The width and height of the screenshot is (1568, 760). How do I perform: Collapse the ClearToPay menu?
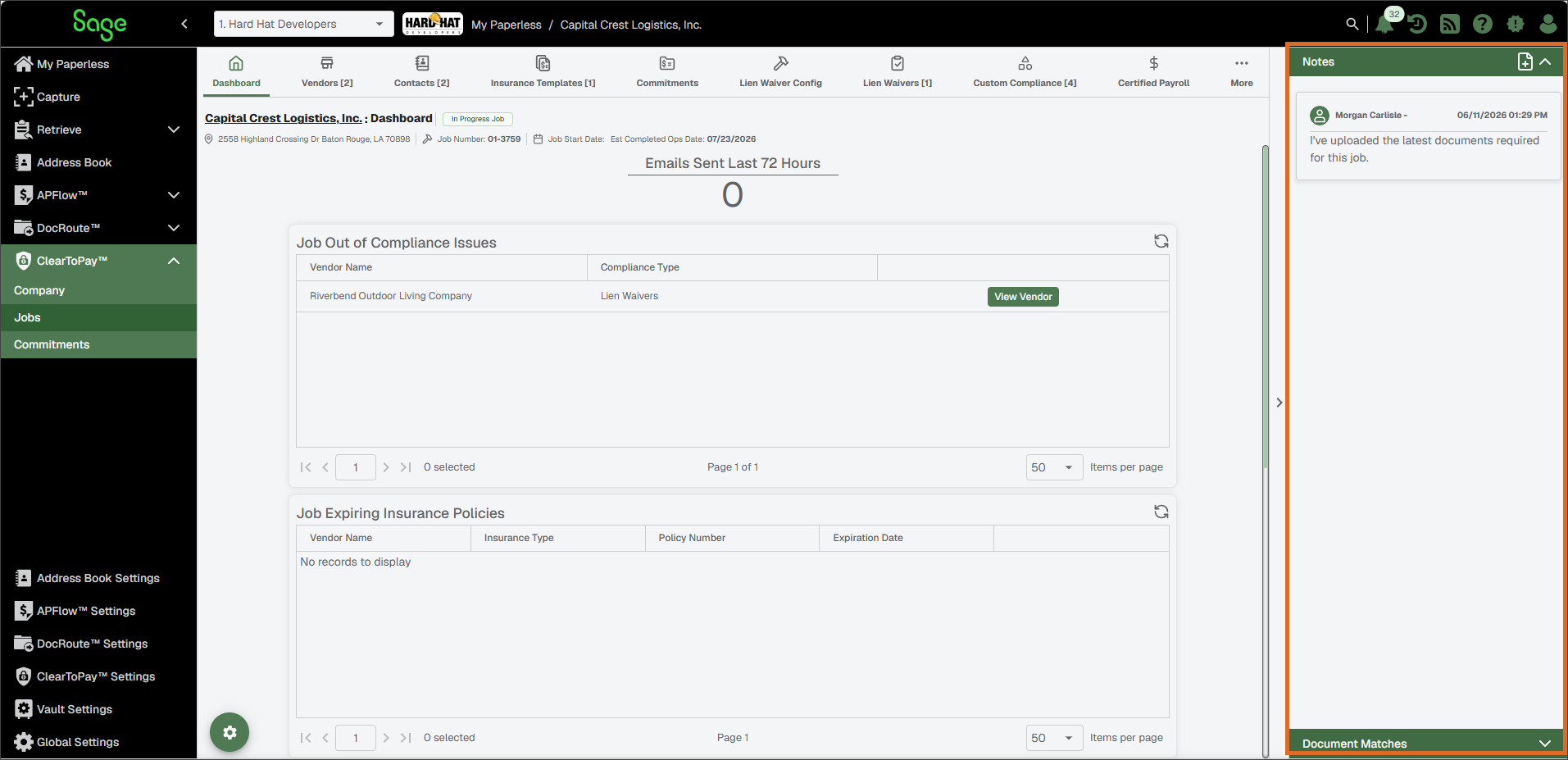point(174,261)
